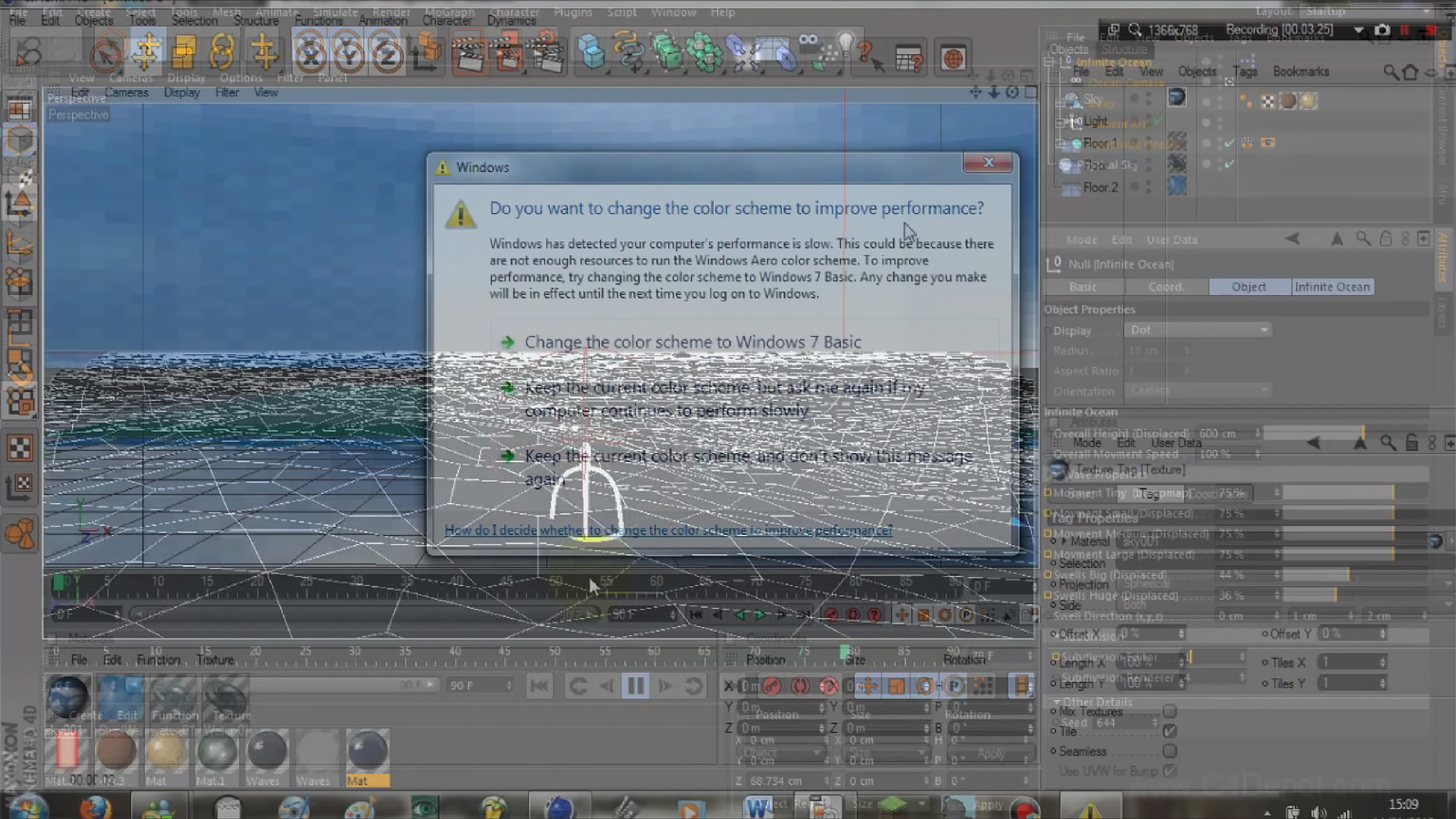The width and height of the screenshot is (1456, 819).
Task: Toggle the X axis lock icon
Action: (x=310, y=54)
